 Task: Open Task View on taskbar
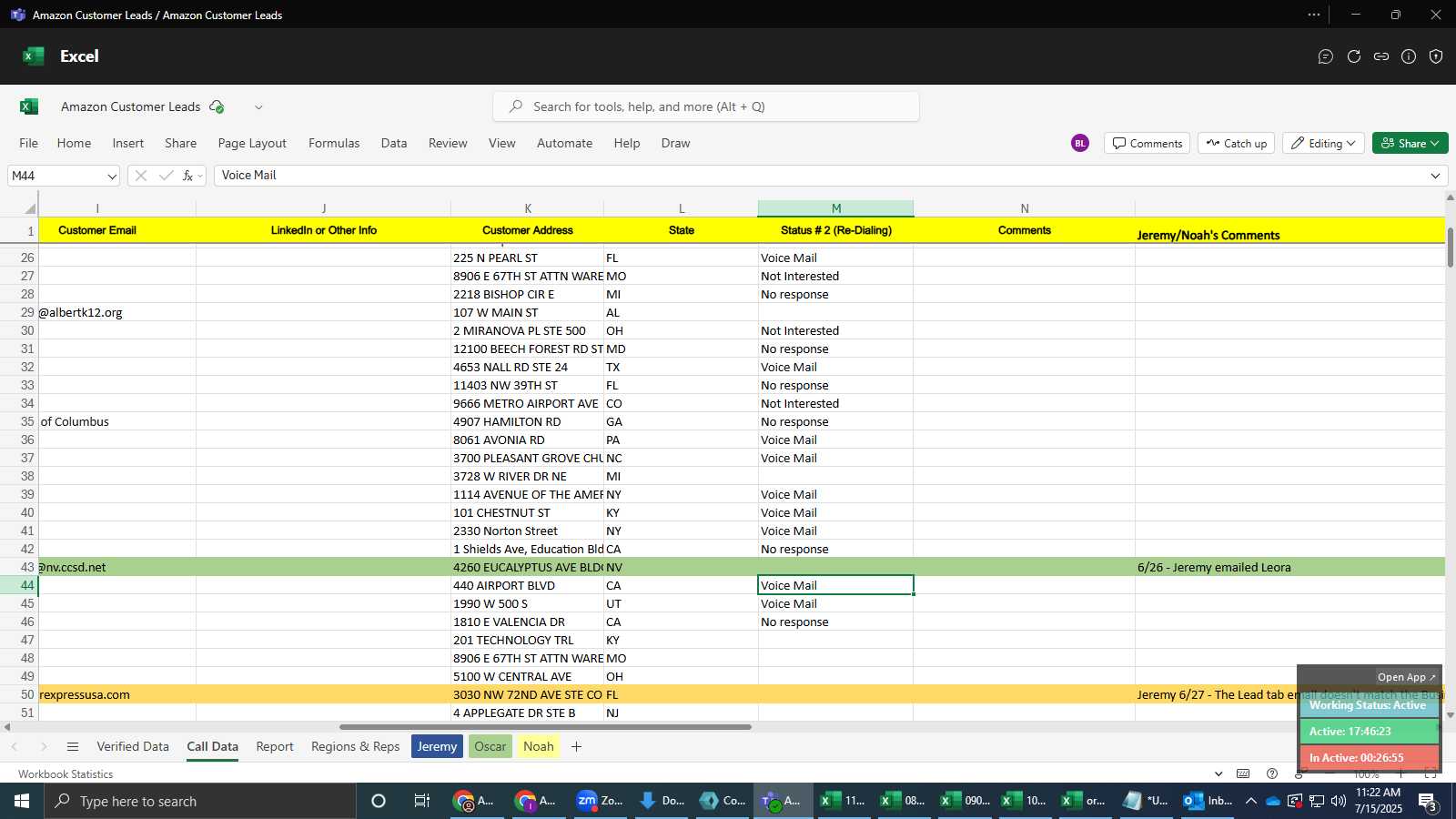coord(421,802)
